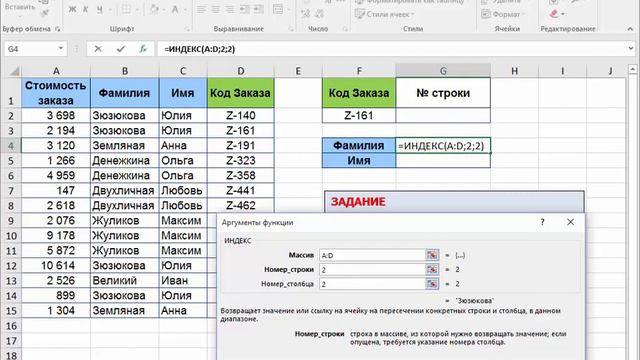Open the merge cells dropdown arrow

point(288,9)
